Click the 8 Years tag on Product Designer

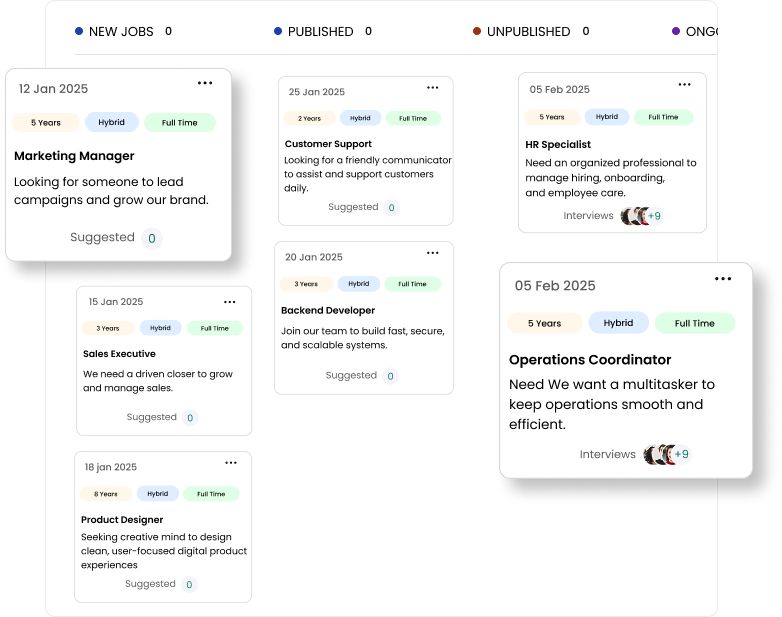106,494
